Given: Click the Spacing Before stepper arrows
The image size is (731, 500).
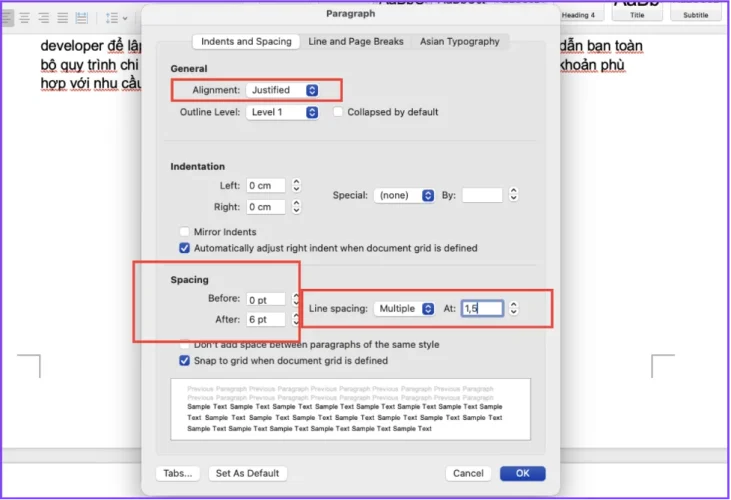Looking at the screenshot, I should coord(295,299).
